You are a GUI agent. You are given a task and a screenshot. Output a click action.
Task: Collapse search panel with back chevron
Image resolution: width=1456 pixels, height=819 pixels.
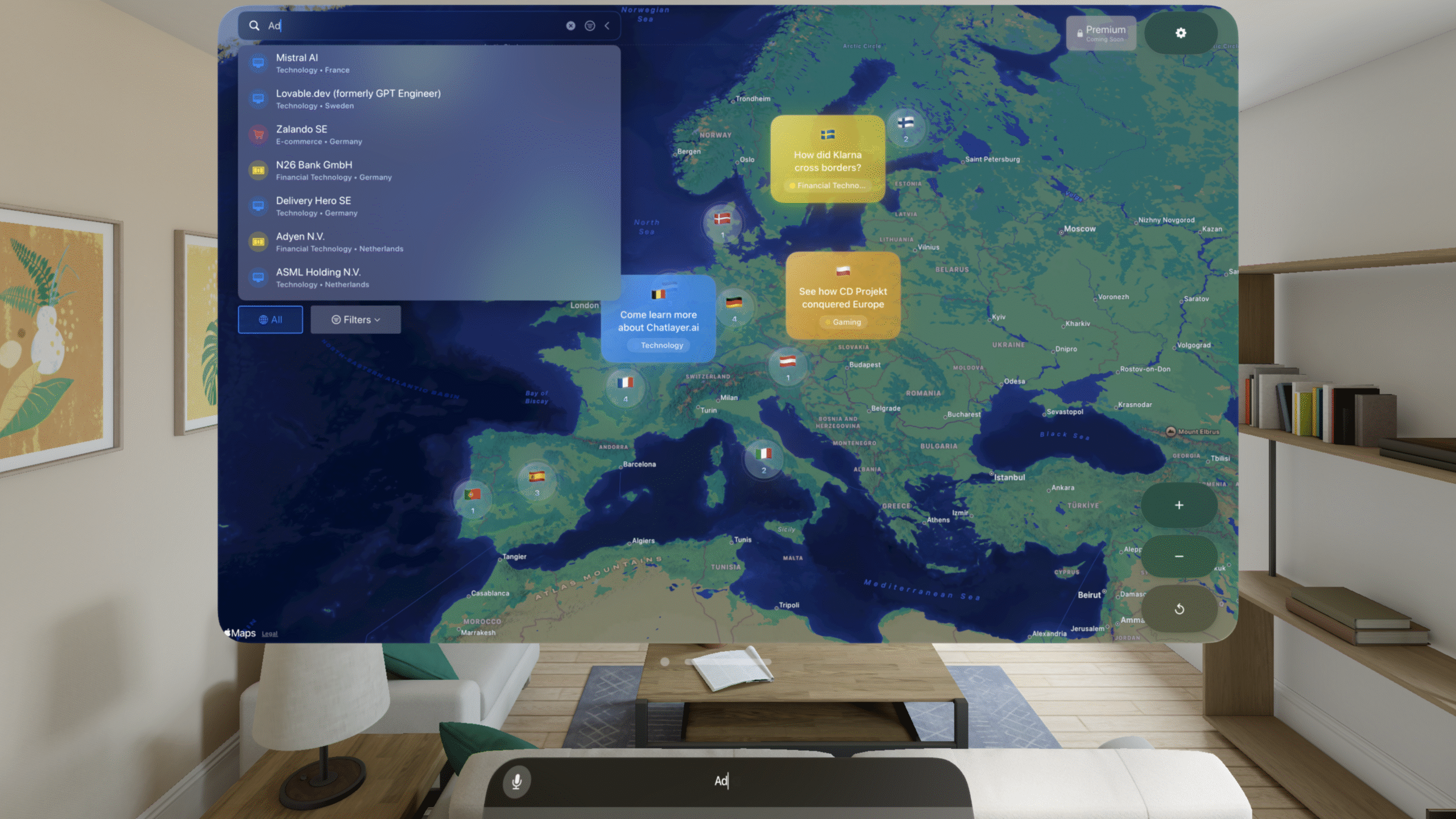coord(607,26)
